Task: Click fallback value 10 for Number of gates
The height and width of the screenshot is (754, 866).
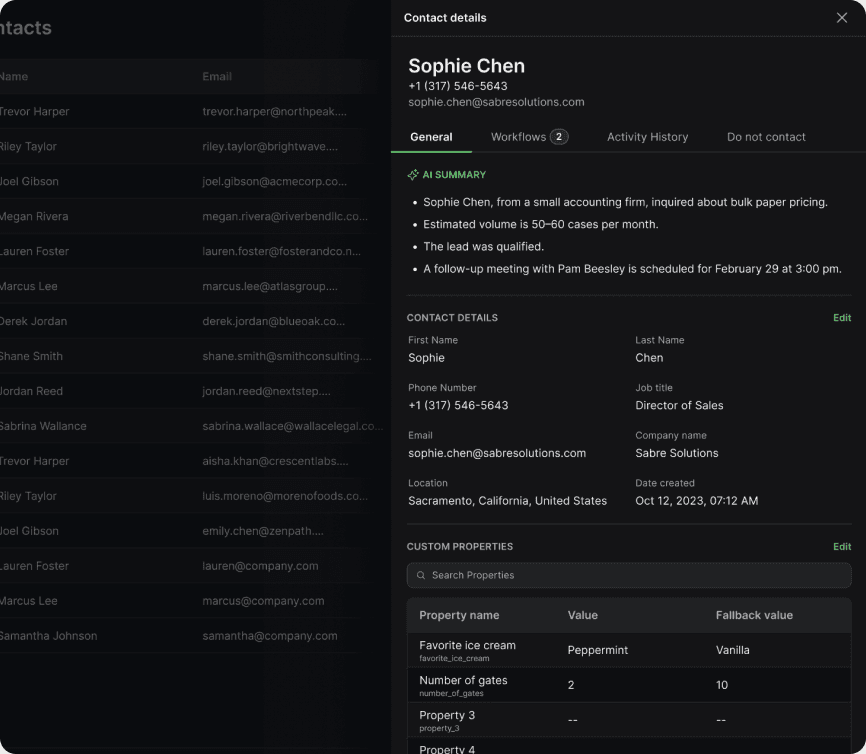Action: click(722, 685)
